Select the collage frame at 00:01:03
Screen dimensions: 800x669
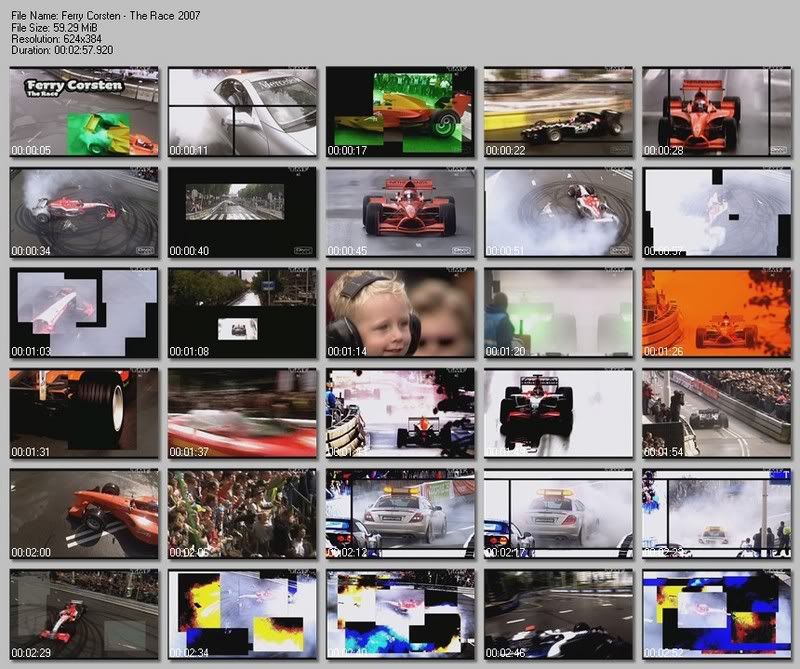[x=84, y=312]
